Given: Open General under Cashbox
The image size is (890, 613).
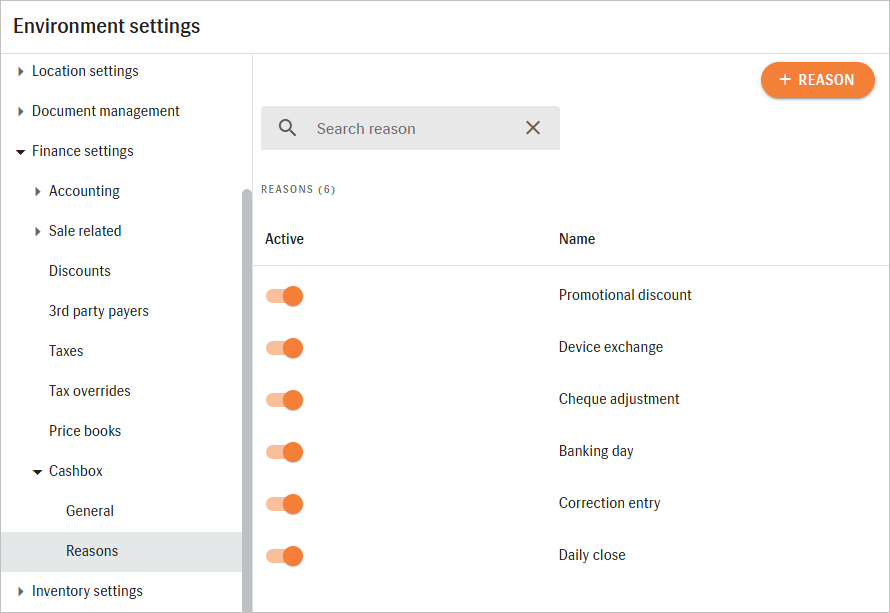Looking at the screenshot, I should coord(90,511).
